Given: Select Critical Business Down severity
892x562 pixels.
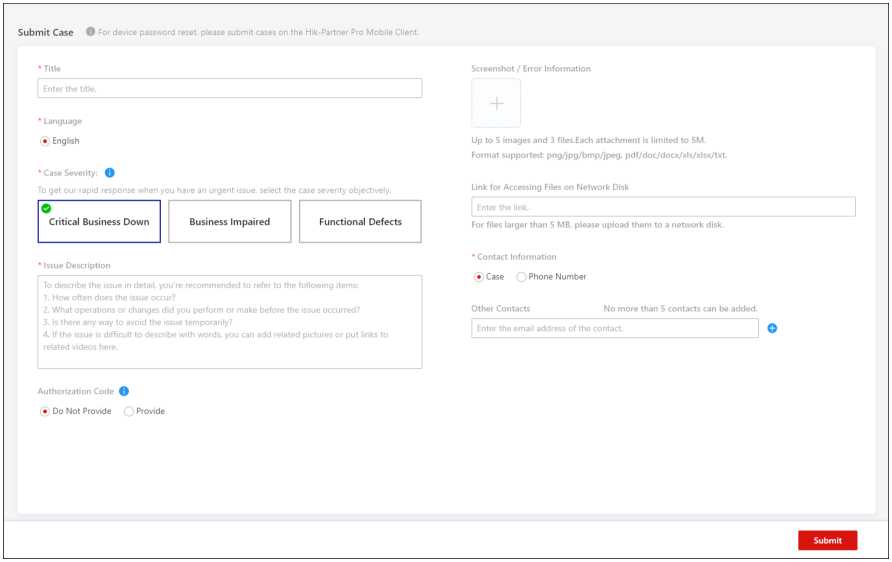Looking at the screenshot, I should pyautogui.click(x=99, y=222).
